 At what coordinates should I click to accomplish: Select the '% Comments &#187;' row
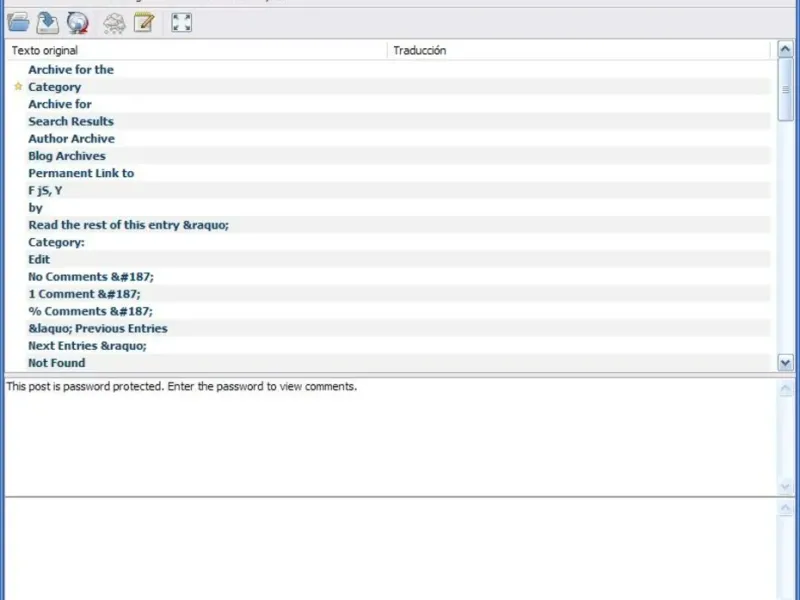(x=388, y=311)
